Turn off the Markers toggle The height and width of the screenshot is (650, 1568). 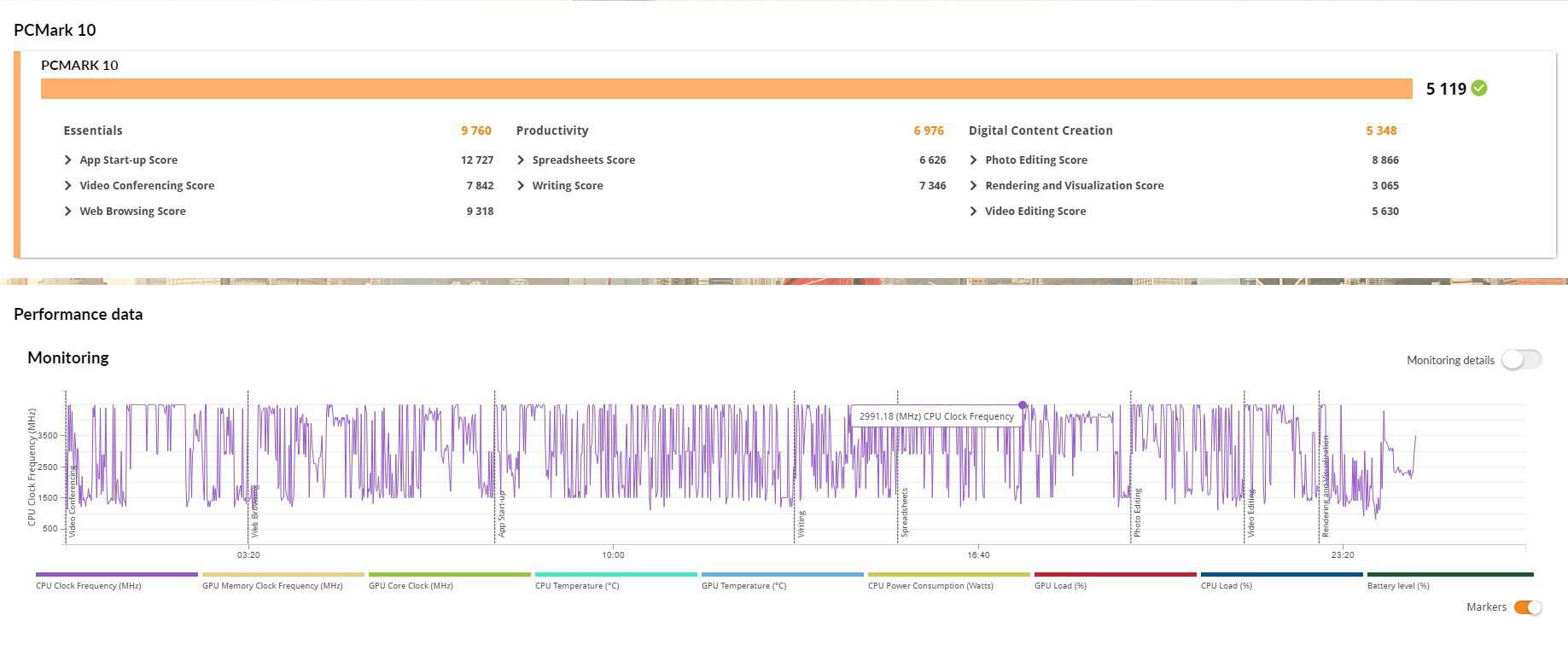click(1527, 607)
